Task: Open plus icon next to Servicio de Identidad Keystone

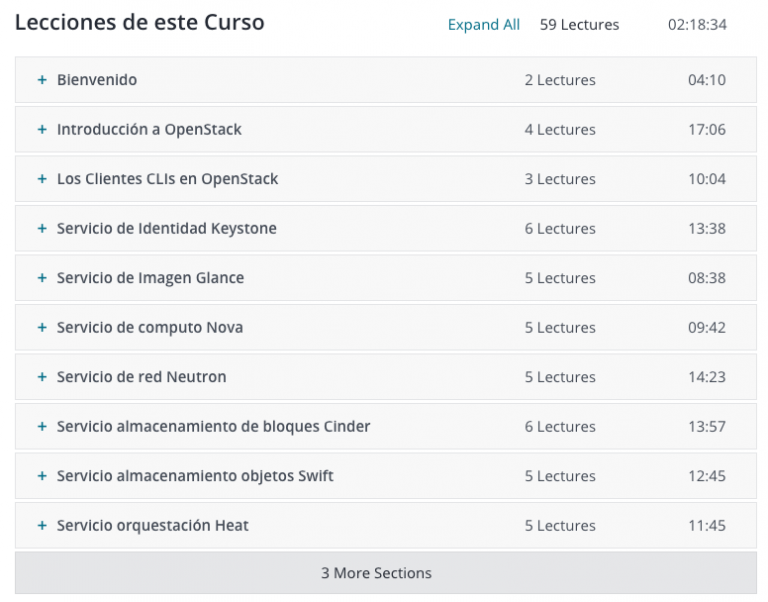Action: pos(42,228)
